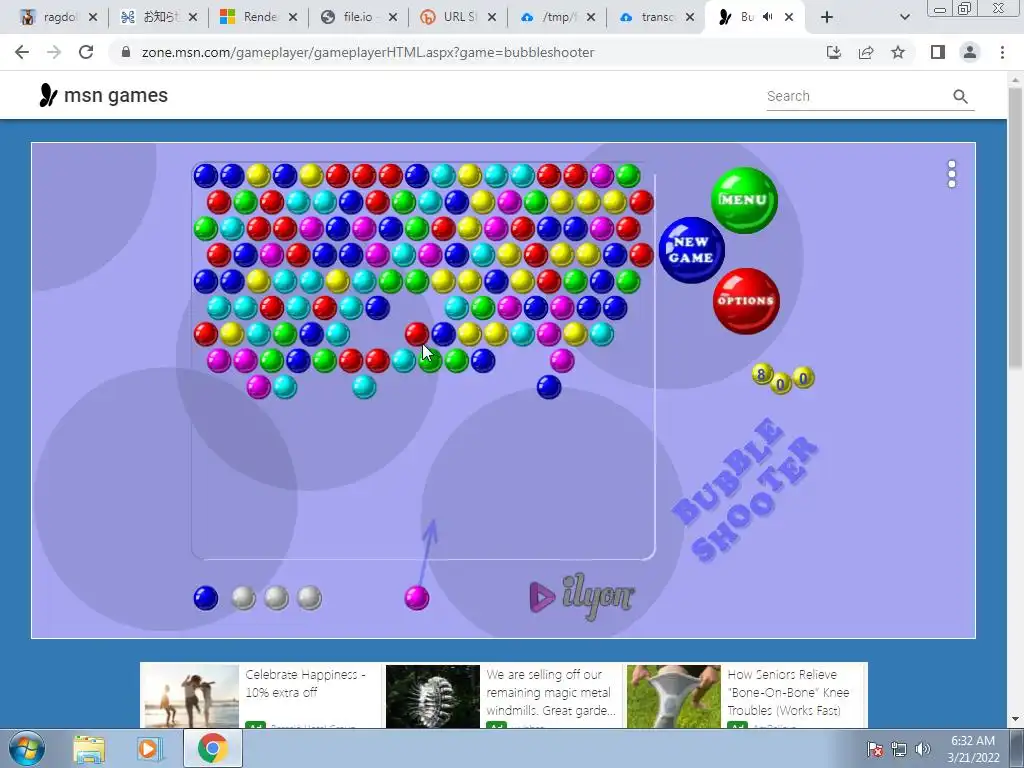Toggle the browser side panel icon
Screen dimensions: 1024x768
pyautogui.click(x=938, y=52)
